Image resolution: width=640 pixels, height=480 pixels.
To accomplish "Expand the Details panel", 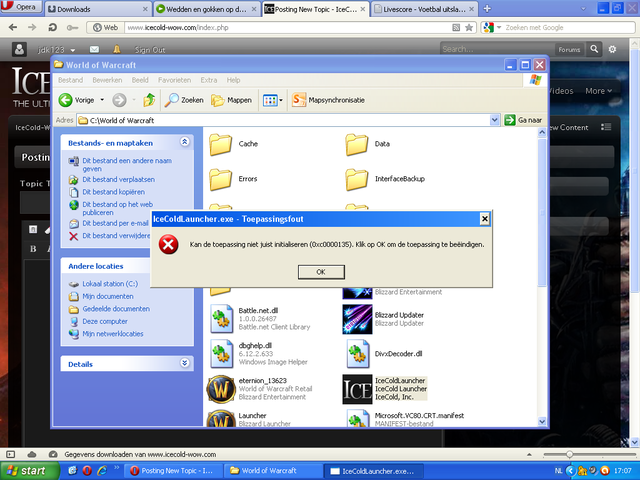I will click(184, 363).
